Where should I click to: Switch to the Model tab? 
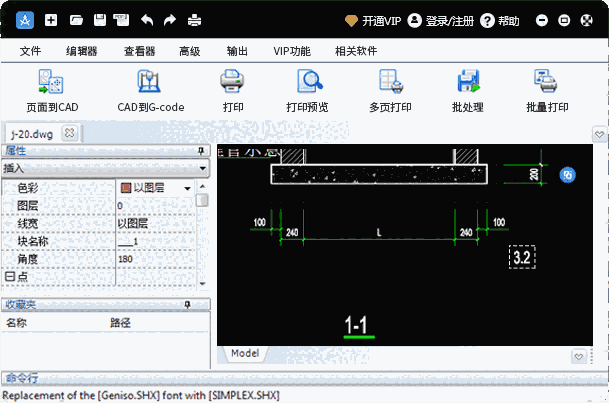245,354
